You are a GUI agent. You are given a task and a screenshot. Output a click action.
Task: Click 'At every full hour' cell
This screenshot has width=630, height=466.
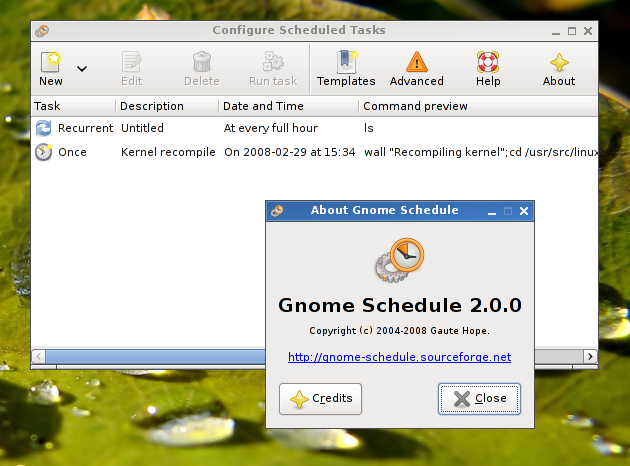coord(271,128)
